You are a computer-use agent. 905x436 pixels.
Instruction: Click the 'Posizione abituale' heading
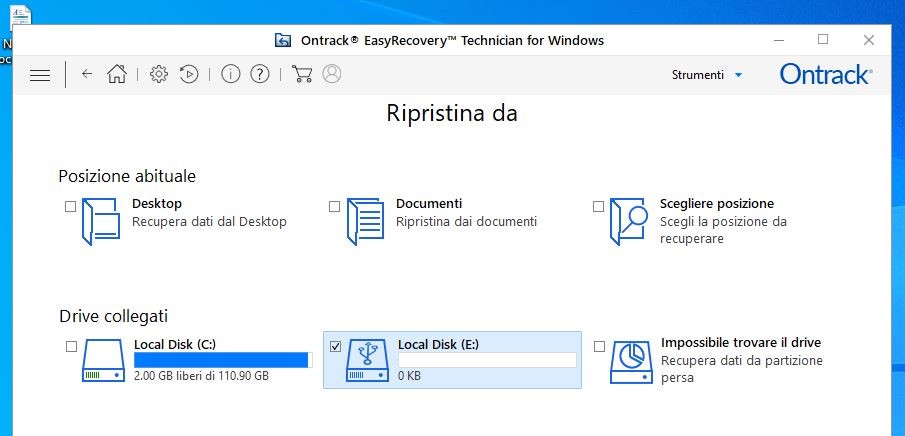pyautogui.click(x=127, y=176)
